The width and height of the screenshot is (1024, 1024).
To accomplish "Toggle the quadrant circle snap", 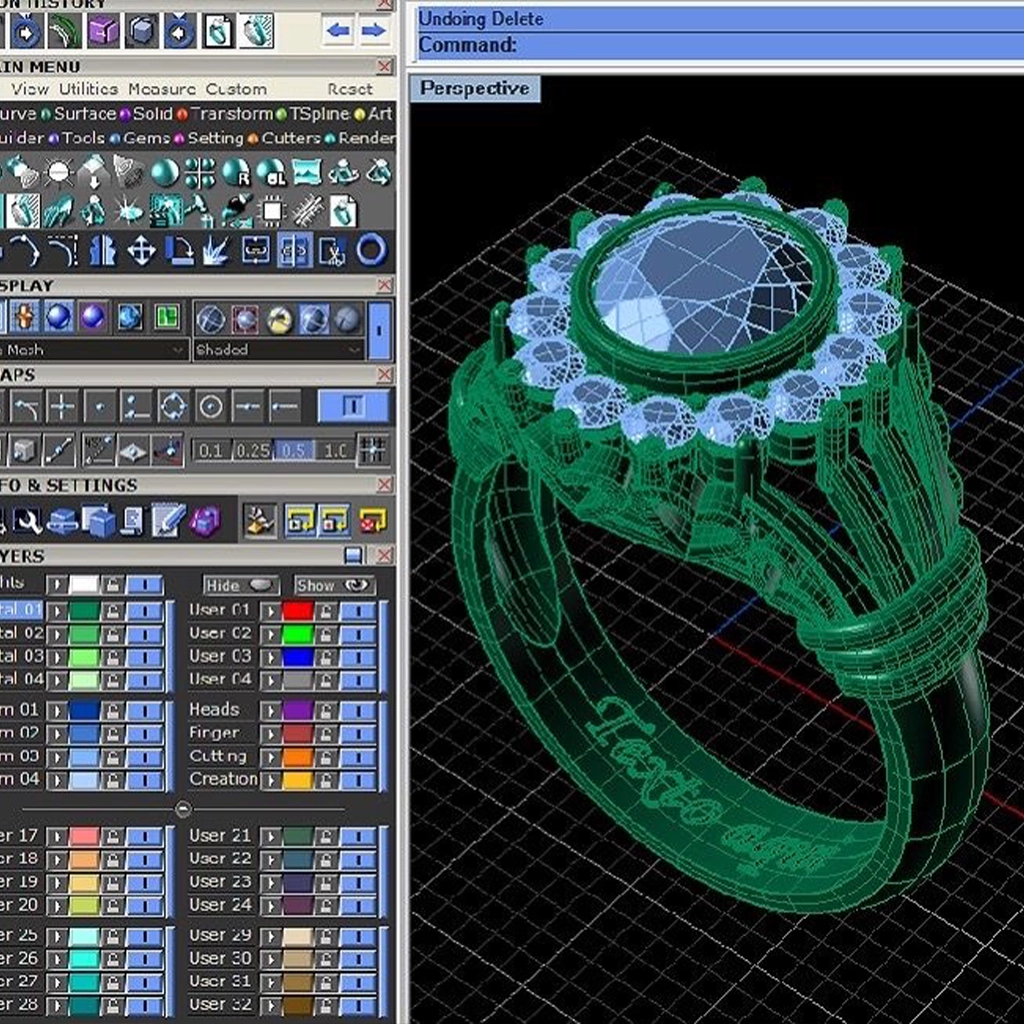I will coord(173,407).
